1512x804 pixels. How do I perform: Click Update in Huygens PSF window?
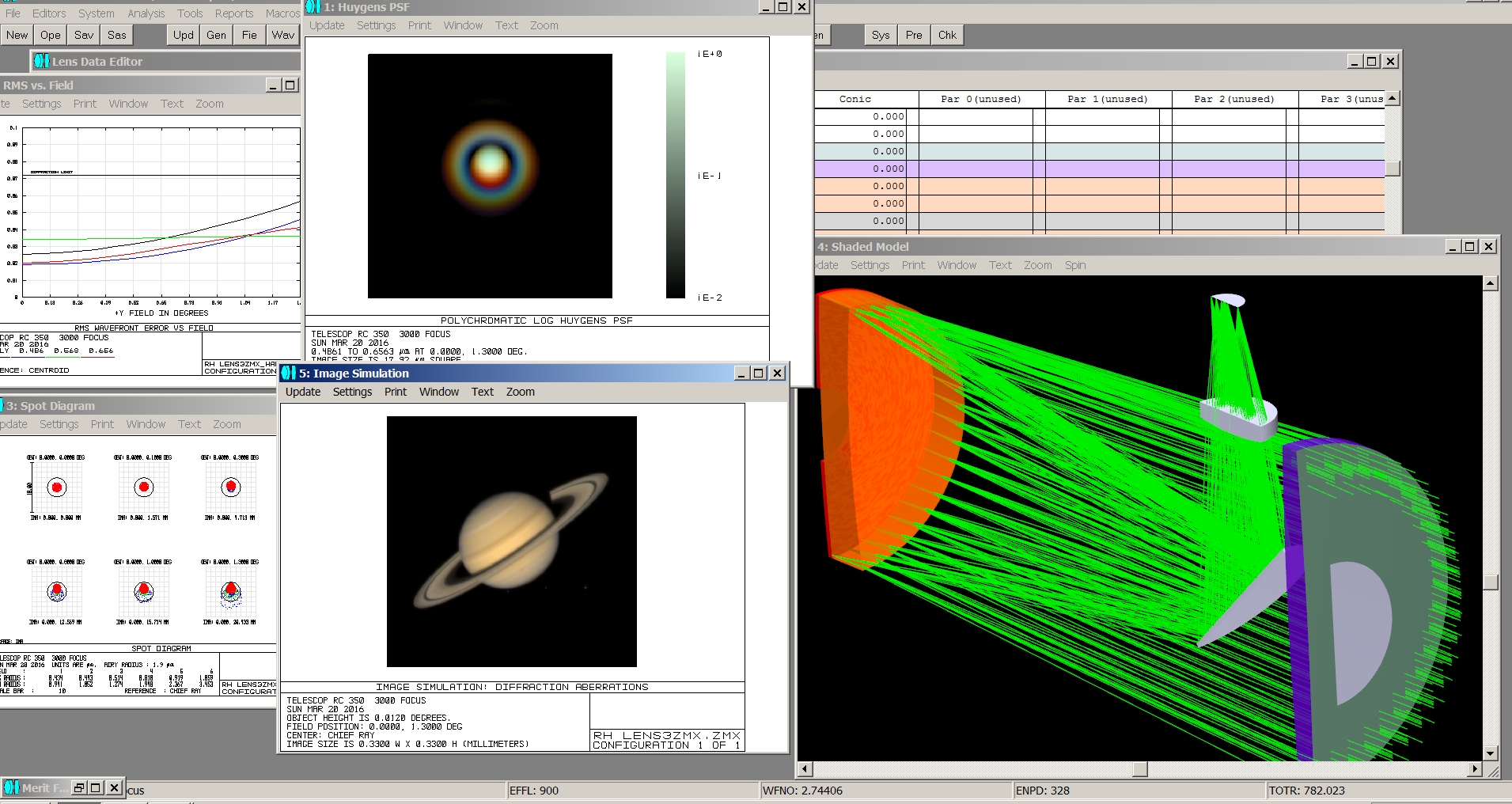coord(327,25)
